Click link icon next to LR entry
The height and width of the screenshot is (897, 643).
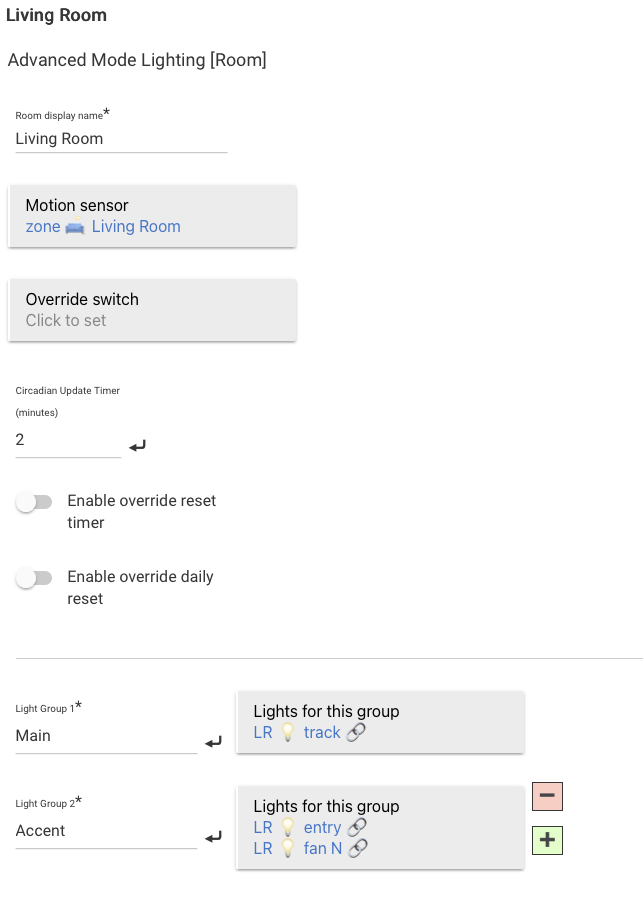[357, 828]
